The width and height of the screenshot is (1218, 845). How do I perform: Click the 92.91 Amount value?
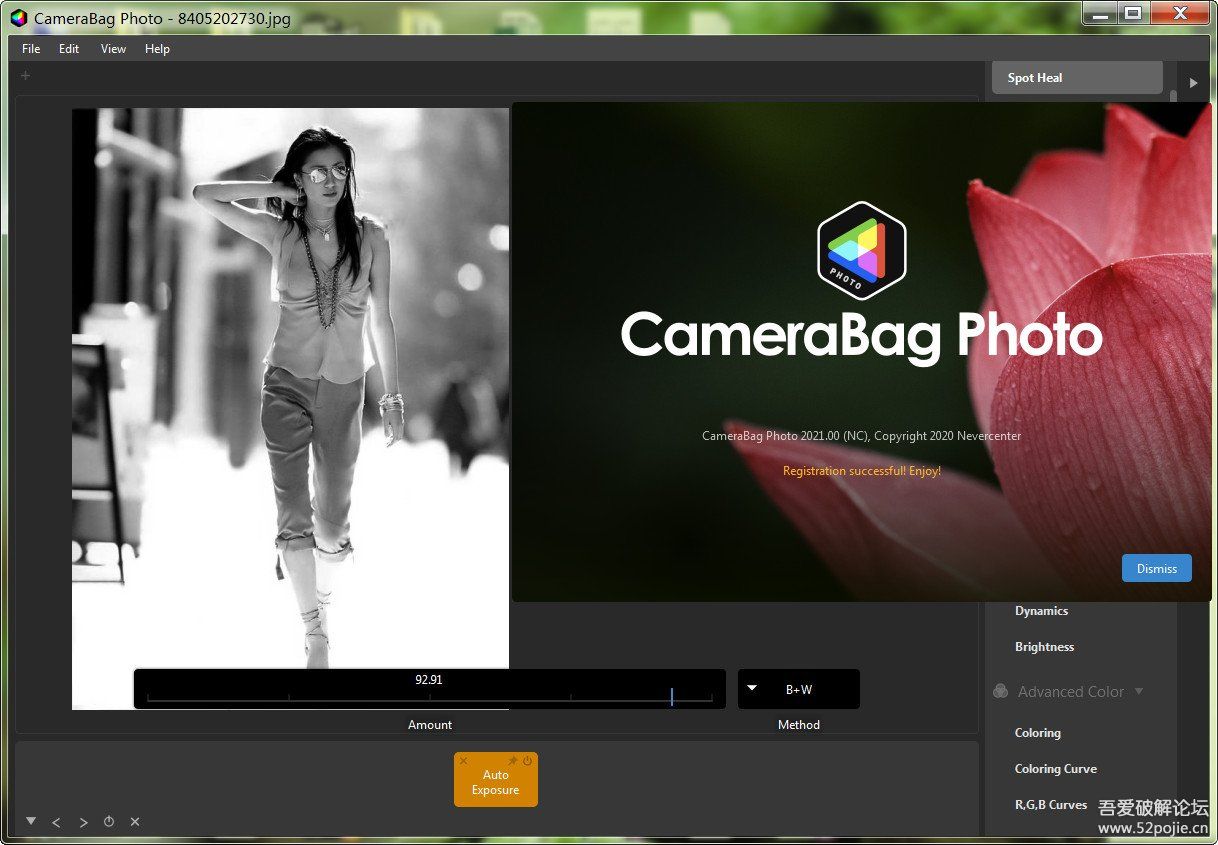429,679
